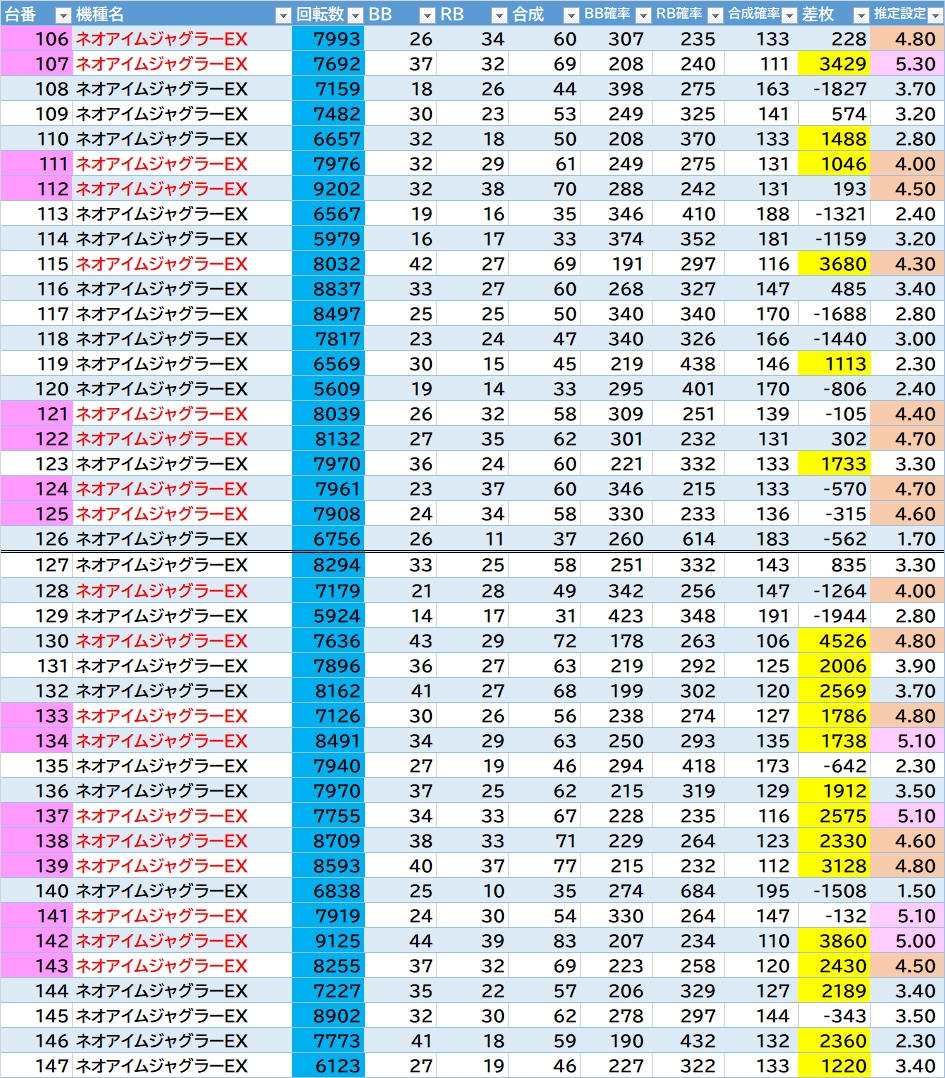Click the 推定設定 cell showing 5.30

[x=906, y=64]
